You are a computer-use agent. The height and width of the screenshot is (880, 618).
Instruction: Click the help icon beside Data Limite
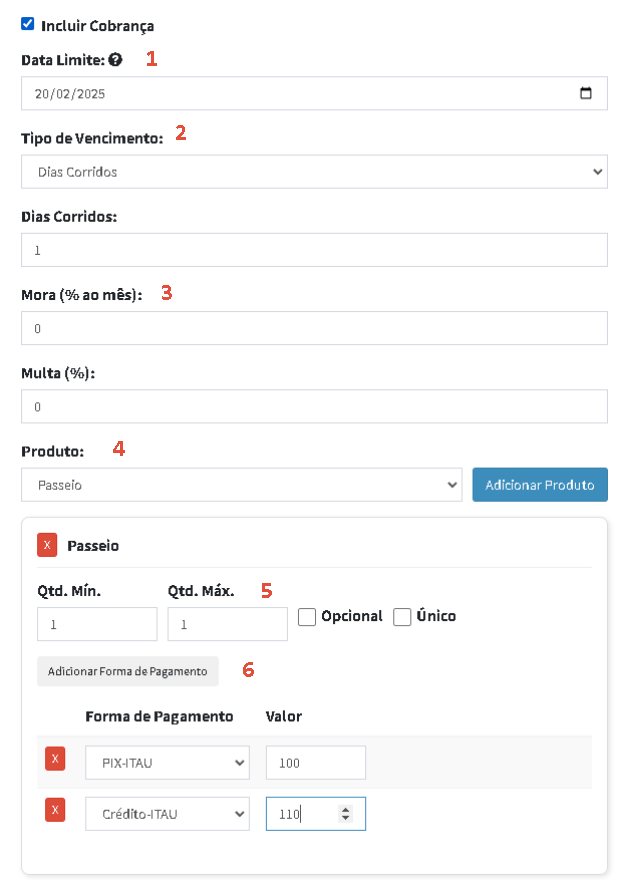[115, 60]
